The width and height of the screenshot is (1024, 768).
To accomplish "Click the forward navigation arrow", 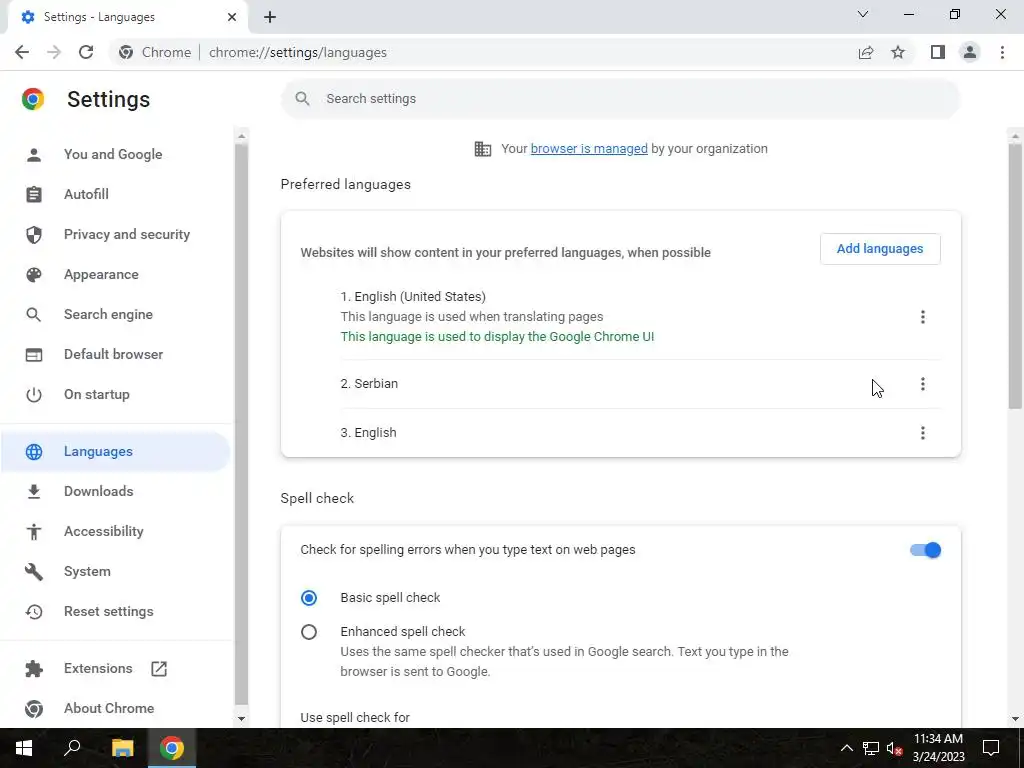I will [54, 52].
